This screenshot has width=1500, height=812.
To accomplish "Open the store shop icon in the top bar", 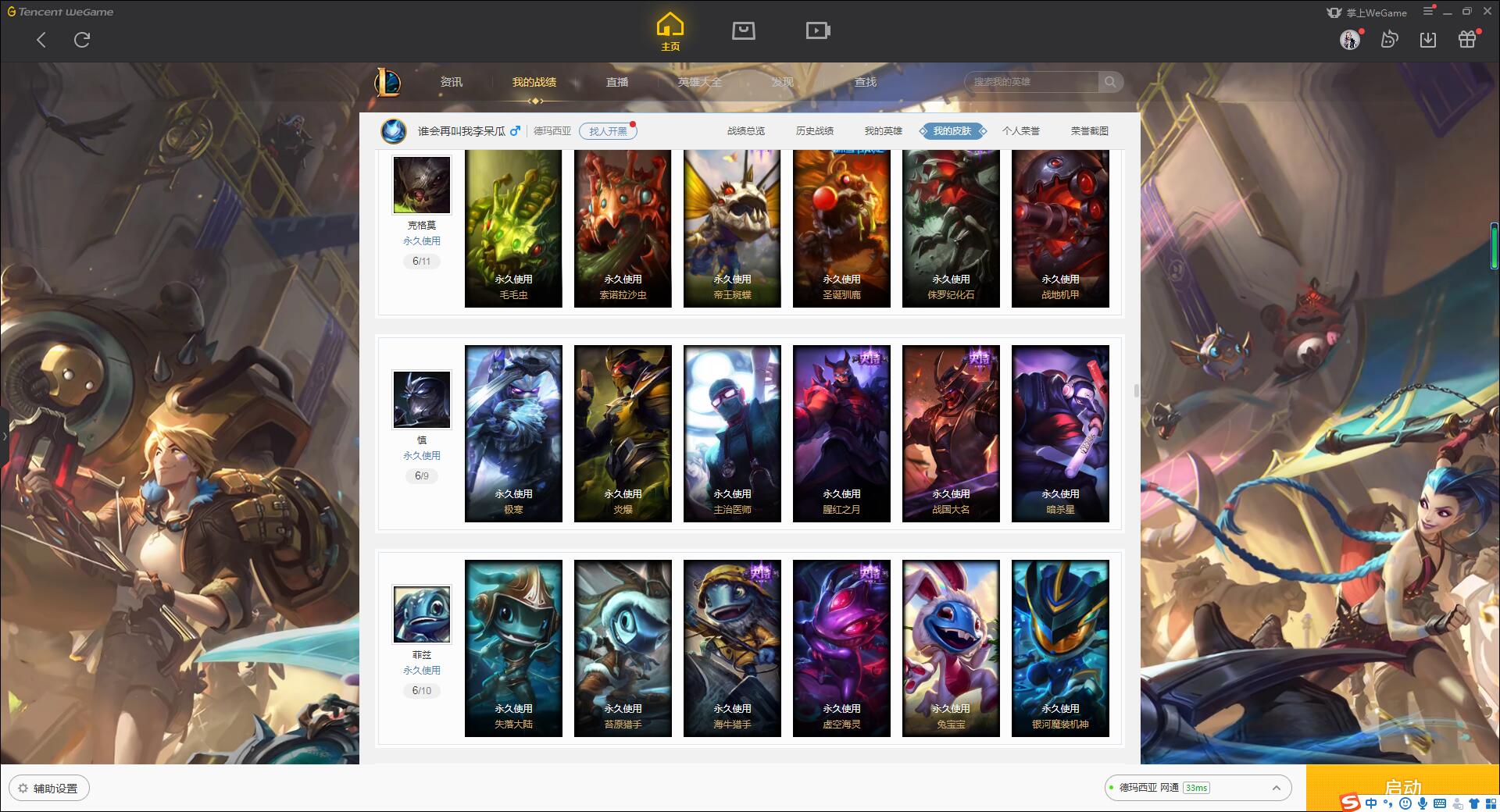I will (743, 30).
